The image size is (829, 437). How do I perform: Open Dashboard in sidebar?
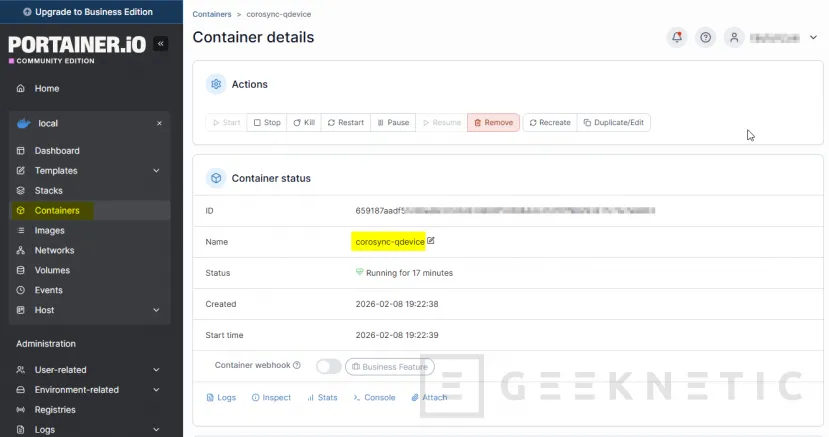coord(57,151)
